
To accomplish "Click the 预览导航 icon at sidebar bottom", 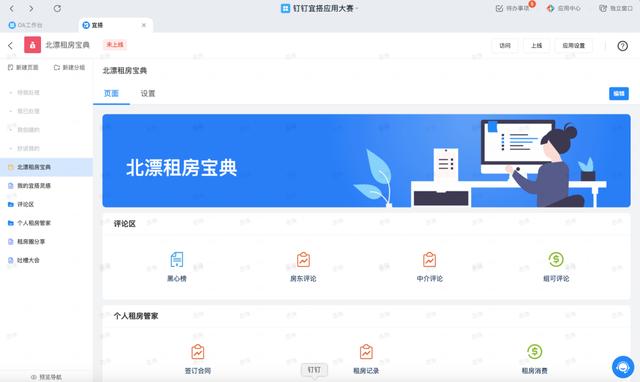I will [34, 377].
